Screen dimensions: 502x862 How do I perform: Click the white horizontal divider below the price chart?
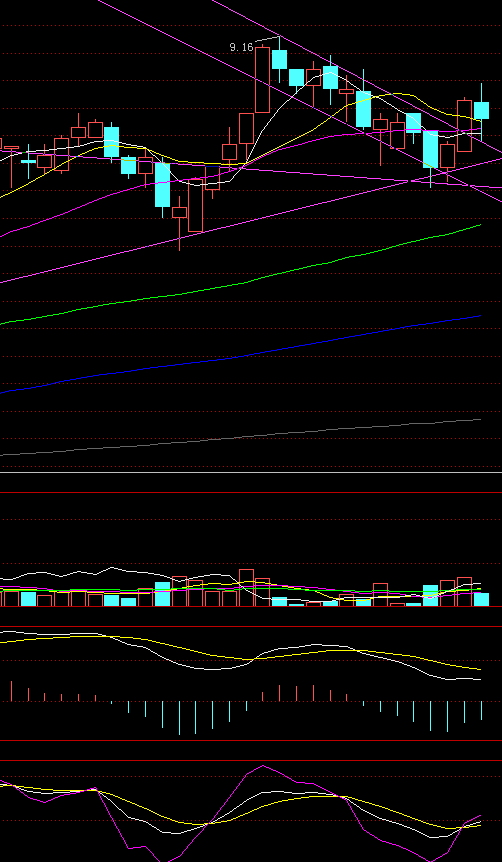pyautogui.click(x=251, y=472)
